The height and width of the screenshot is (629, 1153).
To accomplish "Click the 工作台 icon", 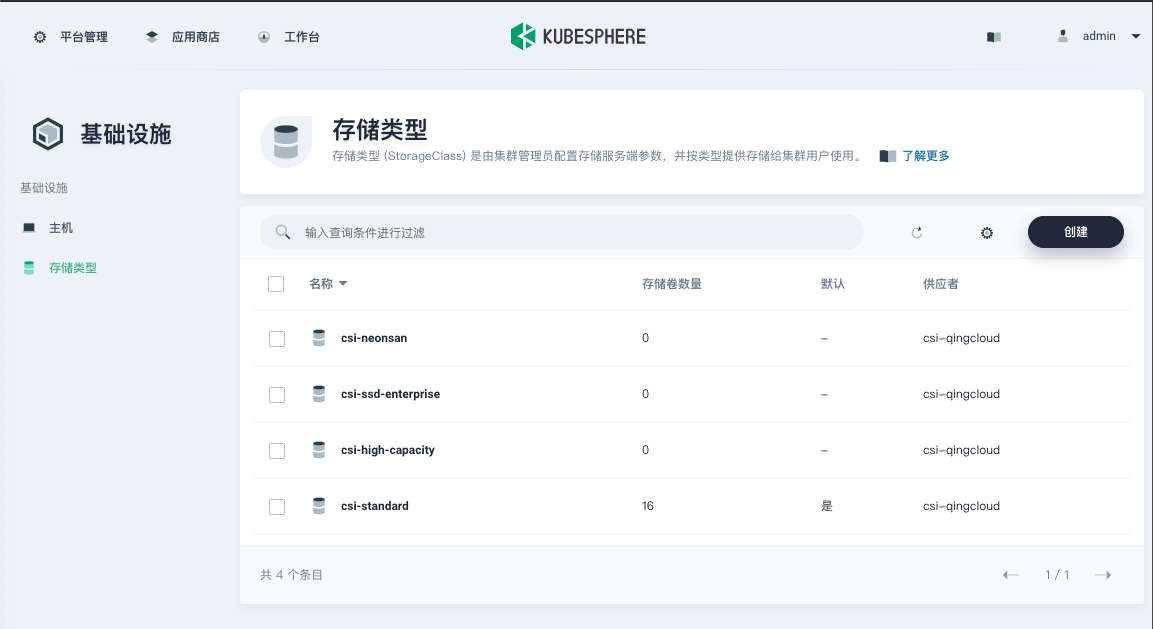I will pos(263,36).
